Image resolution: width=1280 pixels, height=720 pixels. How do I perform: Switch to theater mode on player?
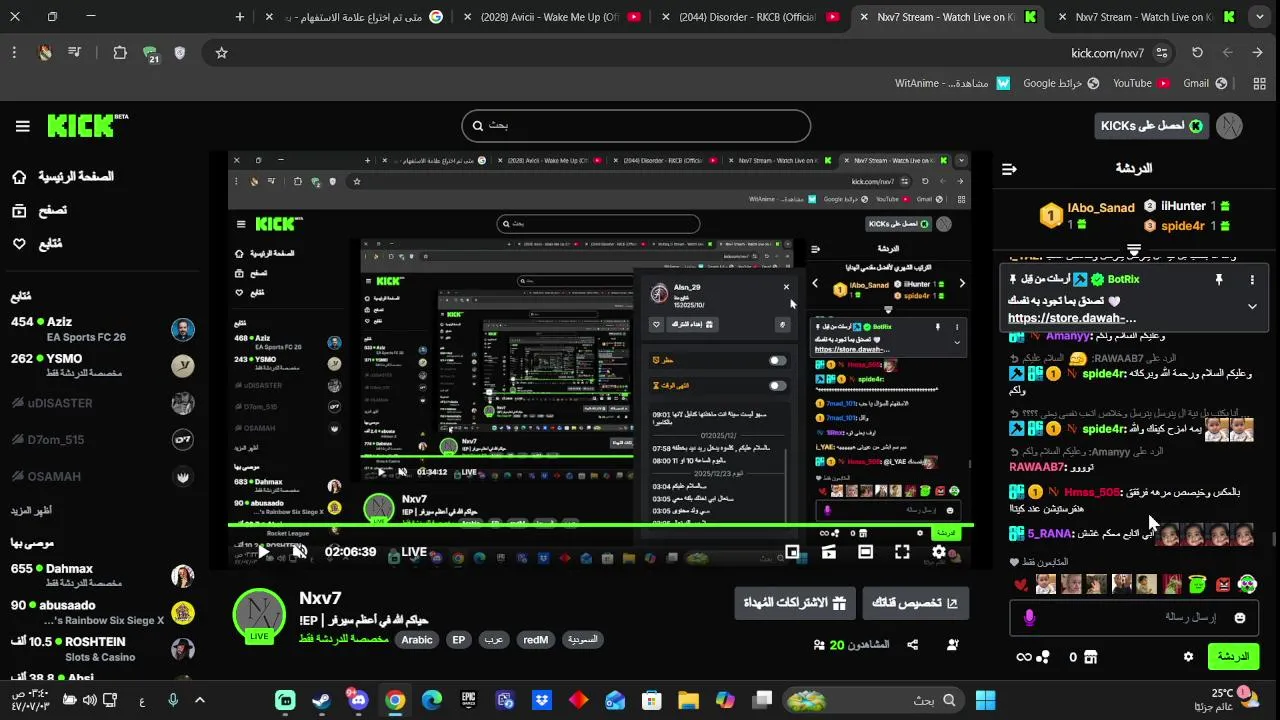tap(865, 552)
